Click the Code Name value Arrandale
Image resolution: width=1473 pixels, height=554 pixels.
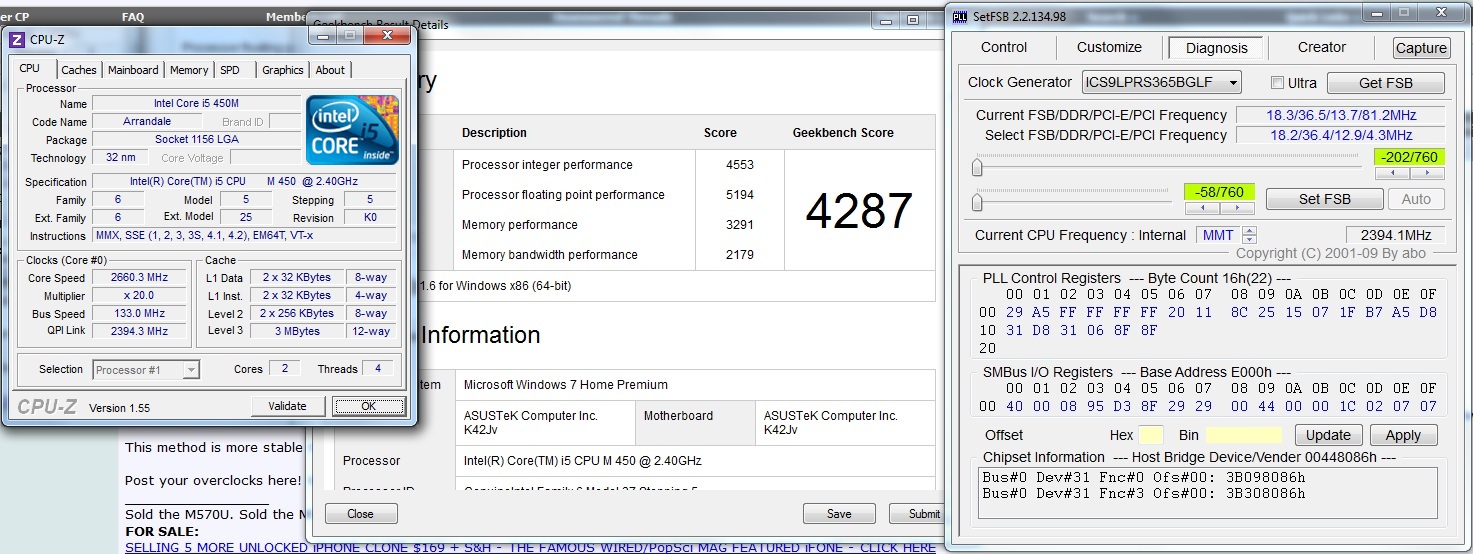point(147,122)
